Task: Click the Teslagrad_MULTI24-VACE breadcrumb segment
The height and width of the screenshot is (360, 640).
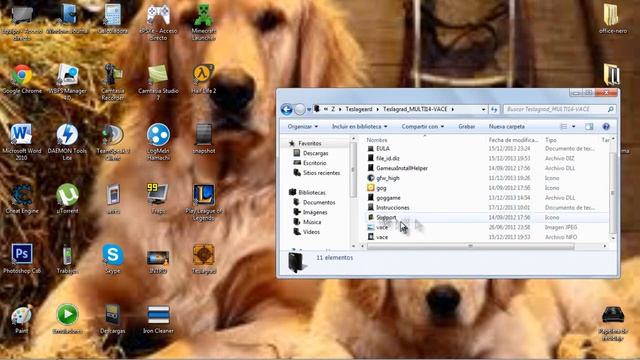Action: pyautogui.click(x=415, y=109)
